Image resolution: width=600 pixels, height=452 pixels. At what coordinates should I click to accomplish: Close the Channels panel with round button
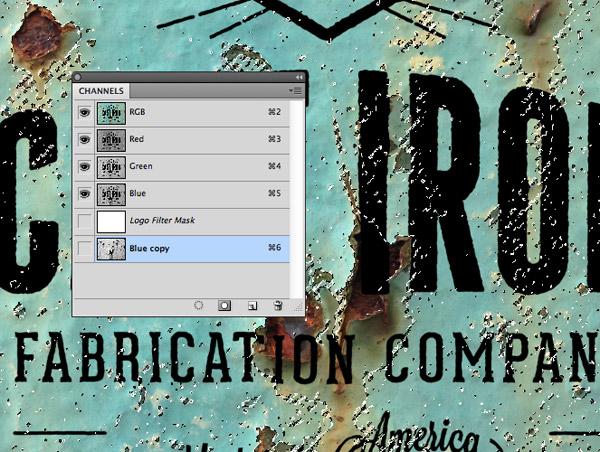coord(79,77)
